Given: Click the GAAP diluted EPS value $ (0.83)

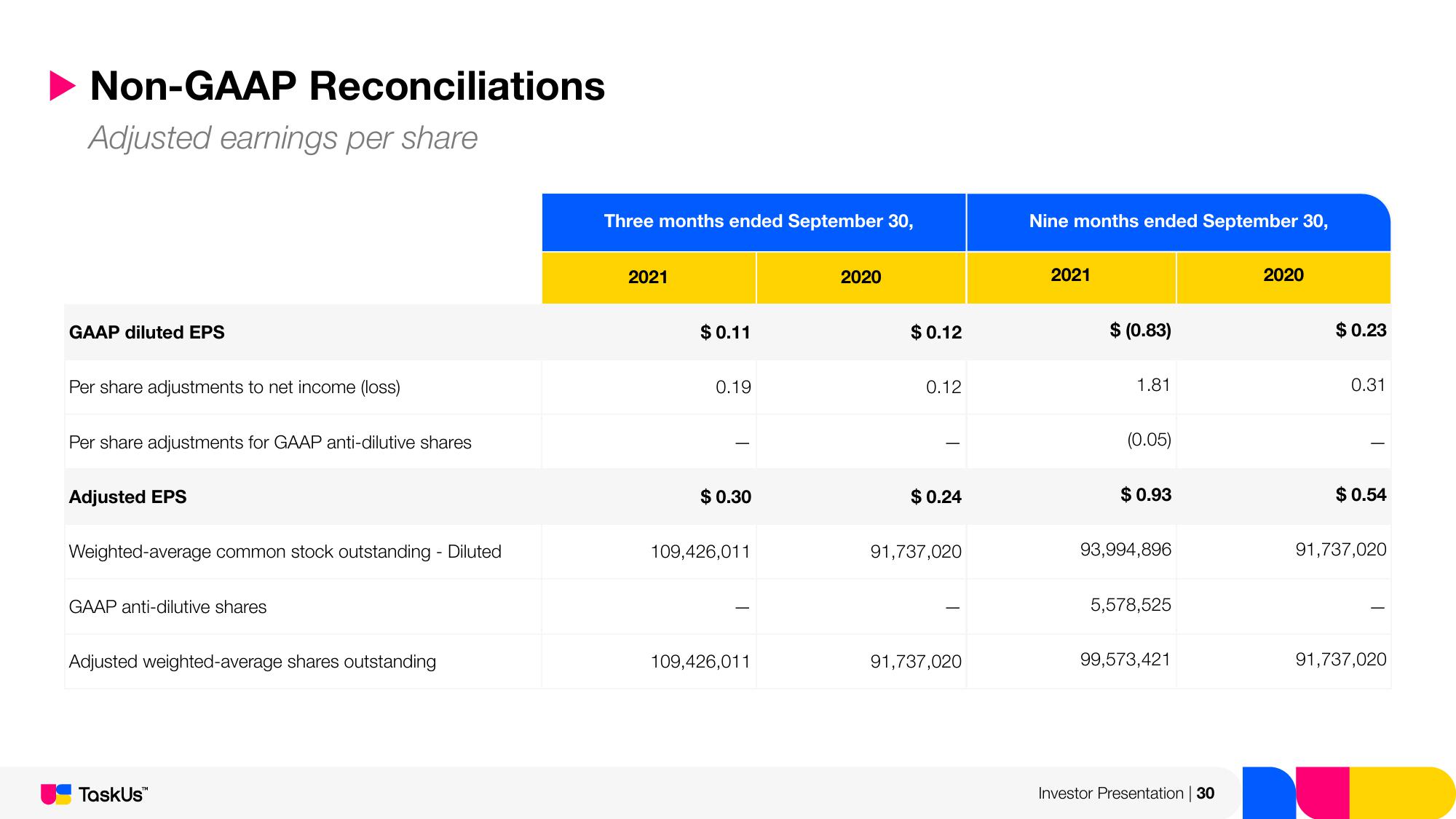Looking at the screenshot, I should 1140,331.
